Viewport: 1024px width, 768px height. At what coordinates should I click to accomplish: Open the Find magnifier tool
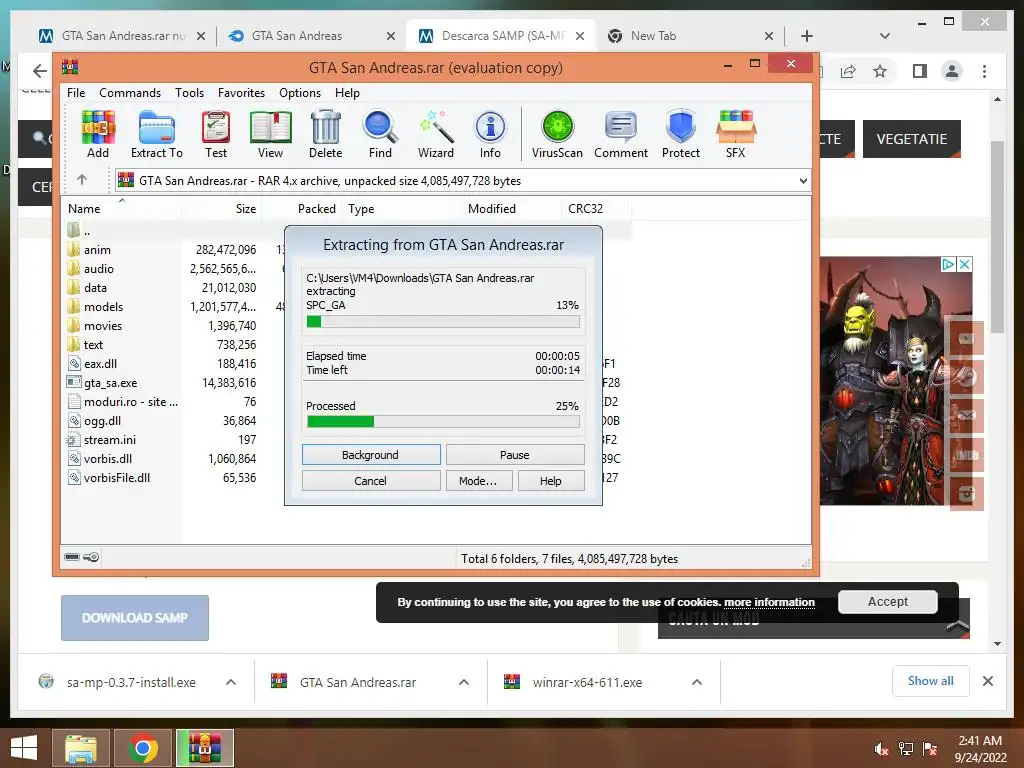click(380, 134)
